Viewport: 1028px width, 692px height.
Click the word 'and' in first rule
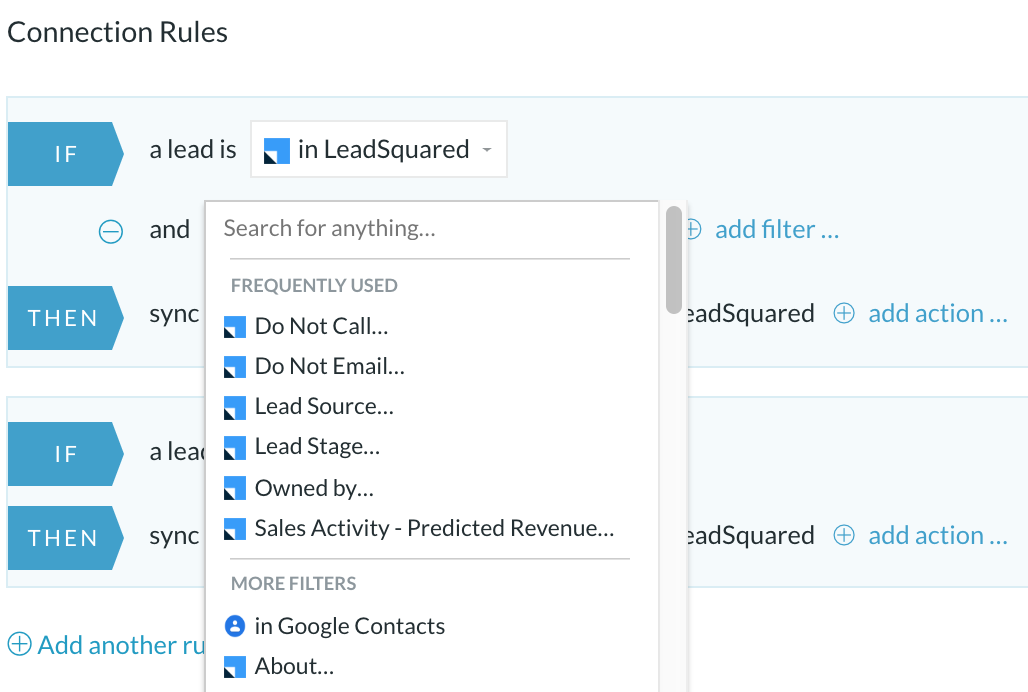pos(170,230)
